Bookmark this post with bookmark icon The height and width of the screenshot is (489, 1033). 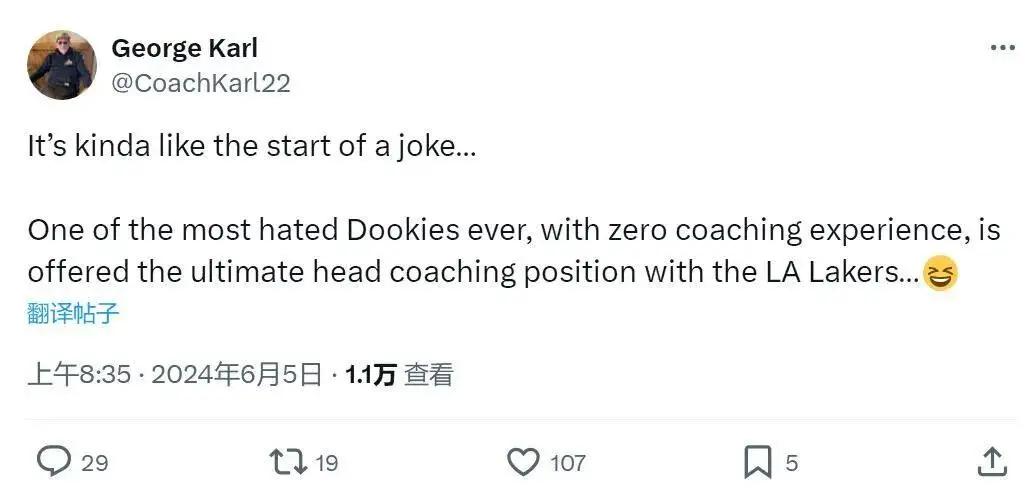tap(758, 463)
